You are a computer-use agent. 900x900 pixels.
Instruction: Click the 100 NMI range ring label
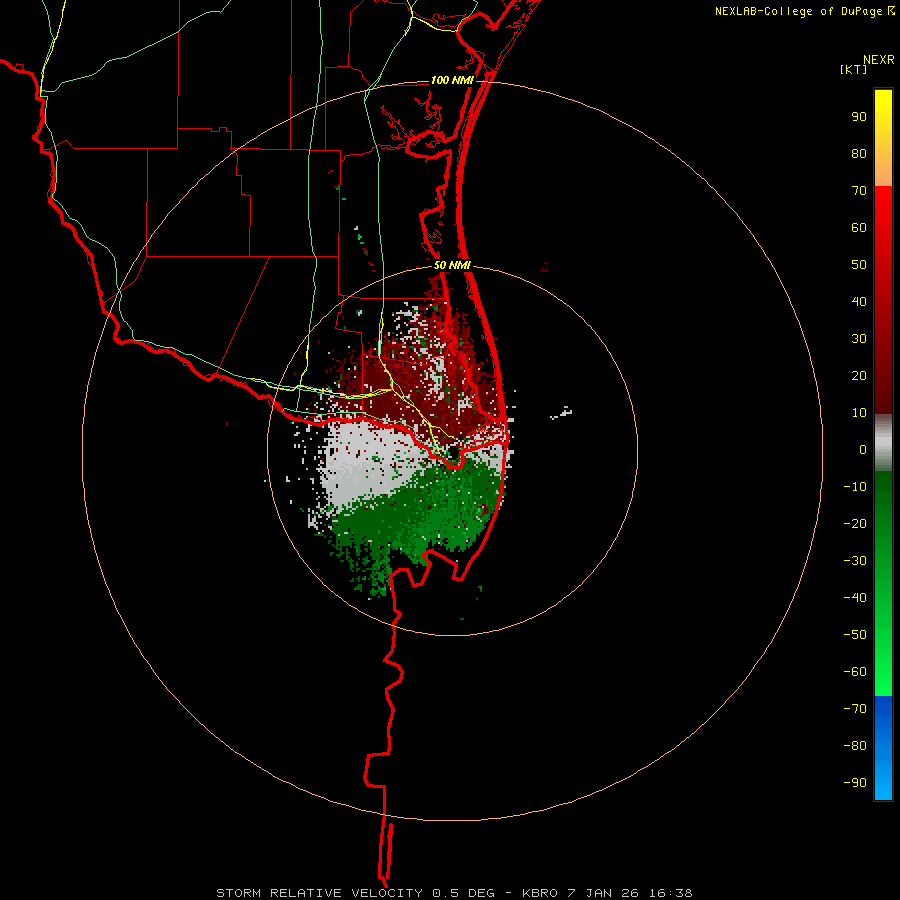(x=452, y=80)
